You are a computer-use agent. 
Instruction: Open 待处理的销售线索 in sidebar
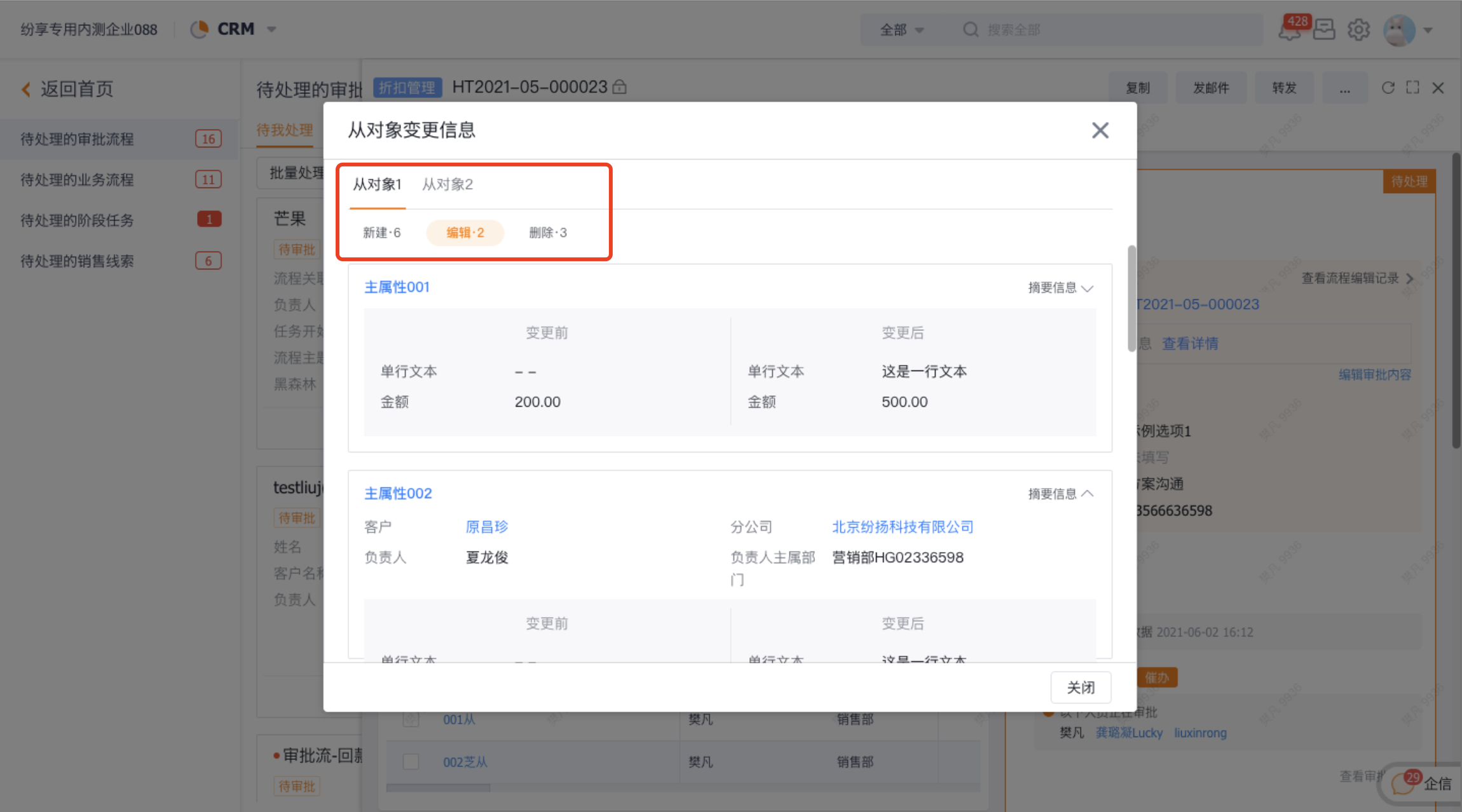(120, 261)
